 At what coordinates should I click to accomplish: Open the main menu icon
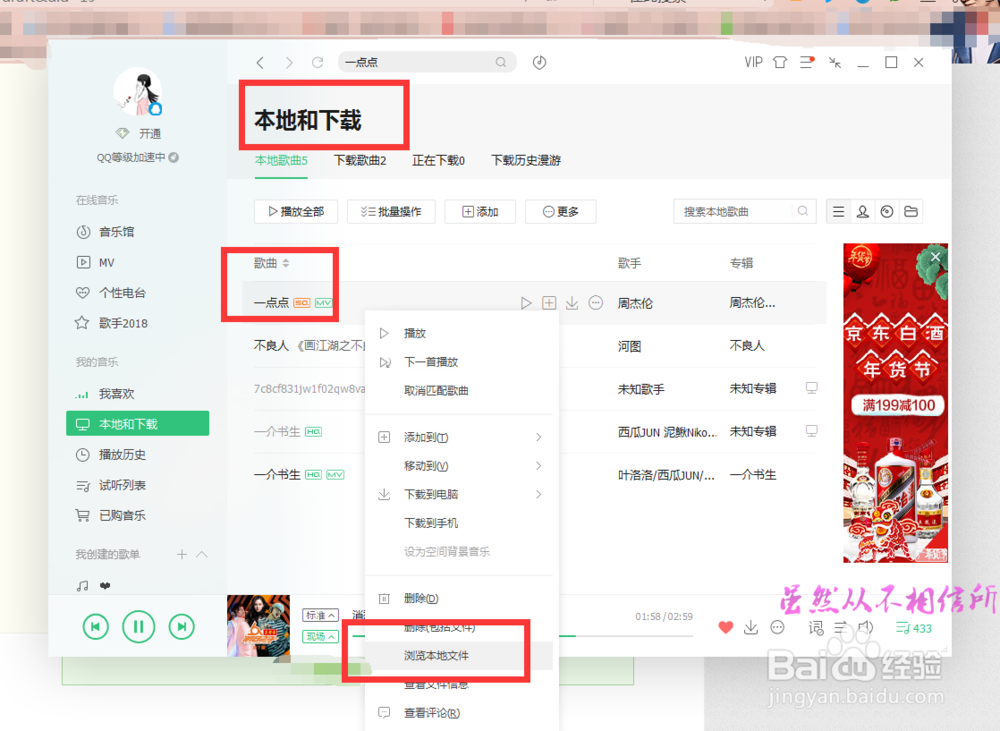807,63
